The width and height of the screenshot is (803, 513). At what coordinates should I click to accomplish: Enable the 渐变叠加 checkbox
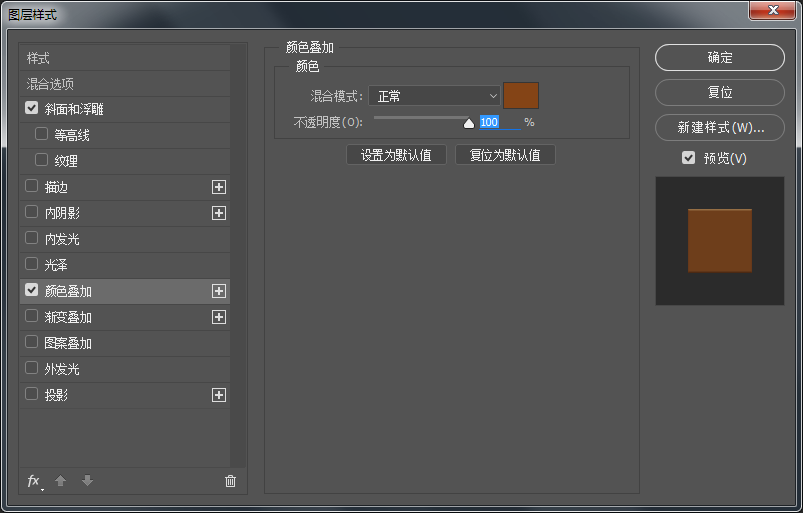click(32, 316)
